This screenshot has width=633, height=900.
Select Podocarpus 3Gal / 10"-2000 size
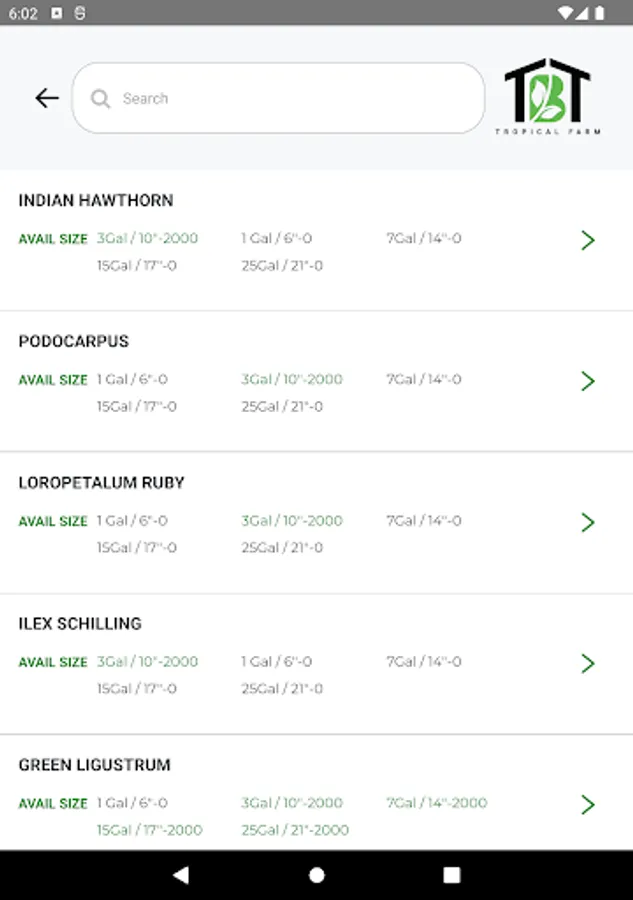click(292, 379)
